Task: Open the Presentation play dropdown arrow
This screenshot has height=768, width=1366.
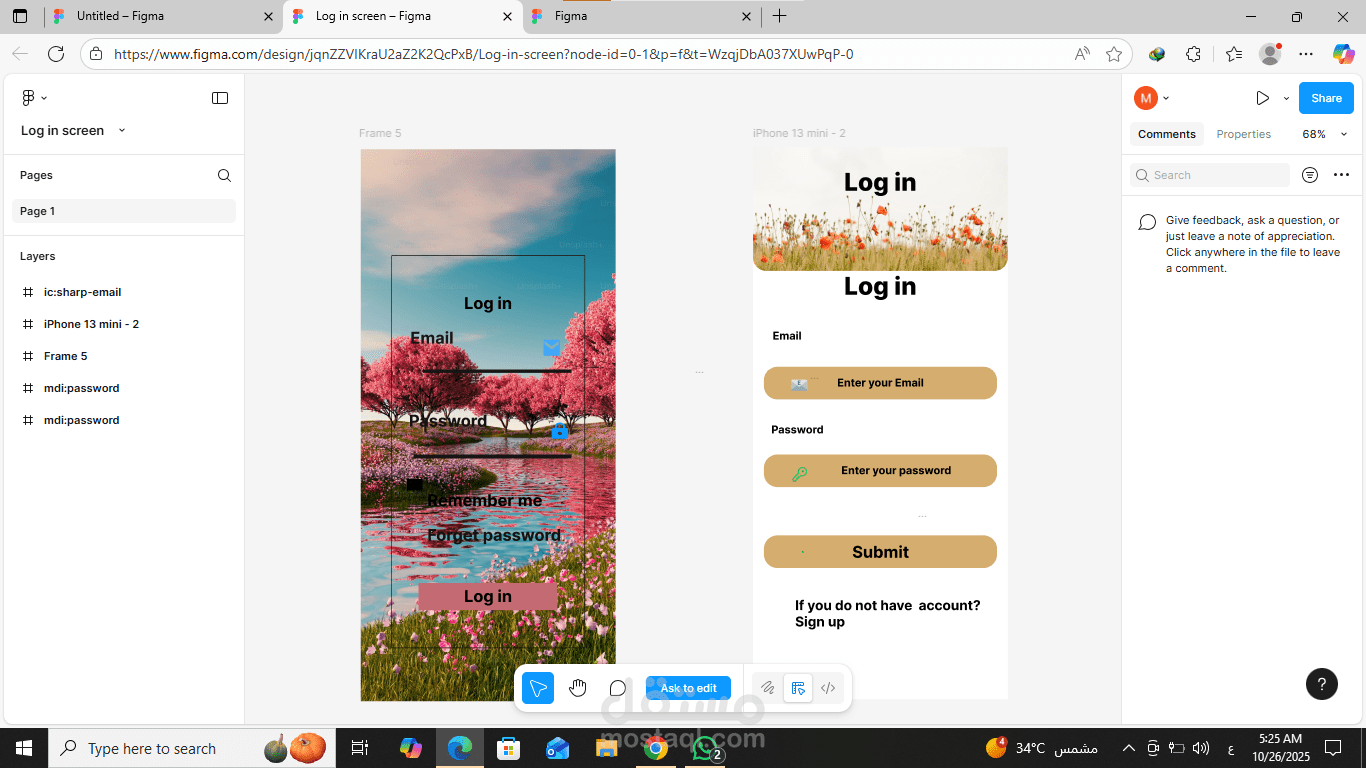Action: [1286, 97]
